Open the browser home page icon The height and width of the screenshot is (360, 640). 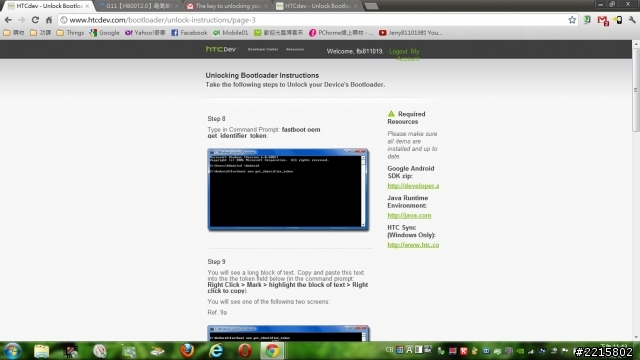(x=49, y=20)
